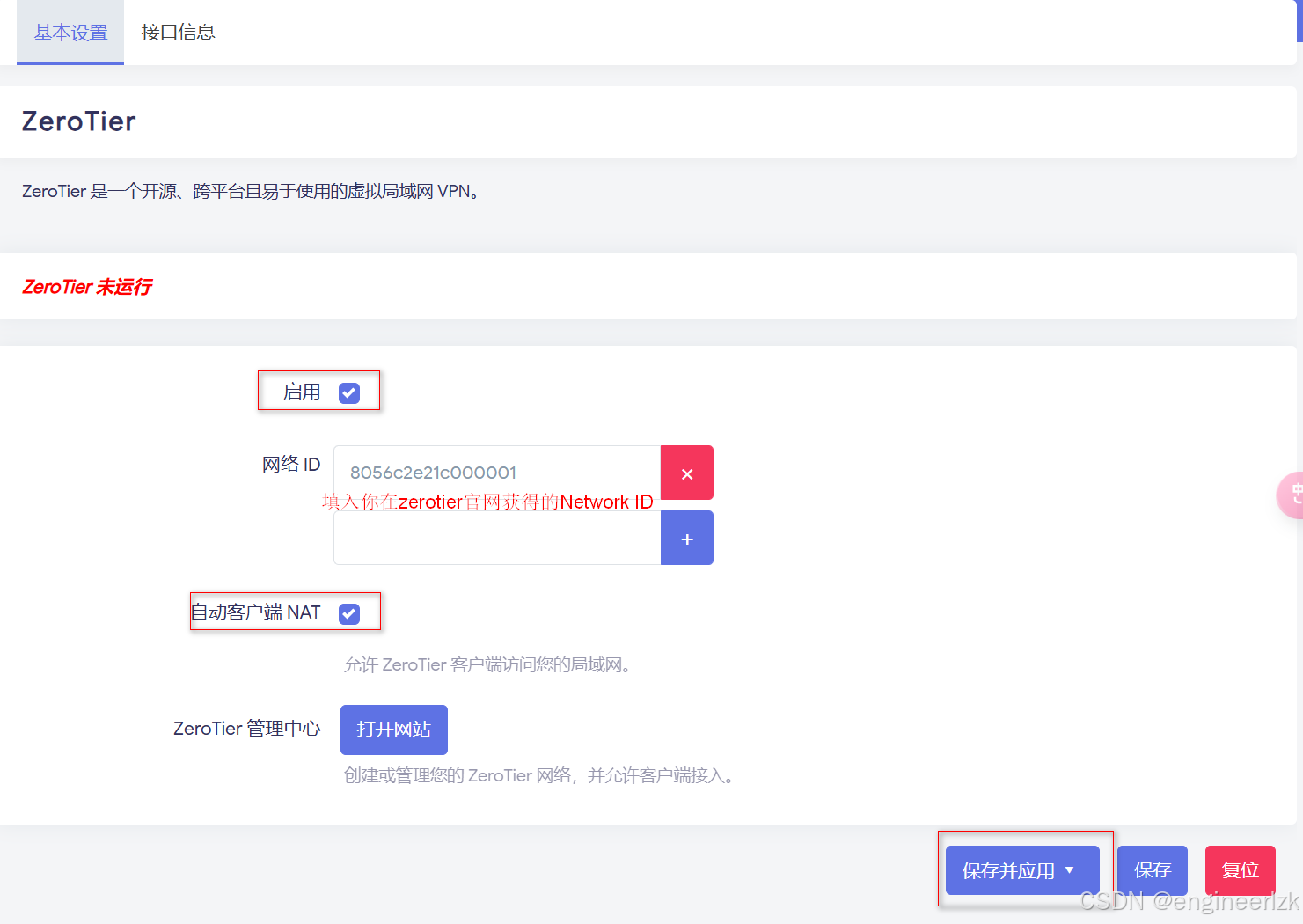This screenshot has height=924, width=1303.
Task: Click the network ID field containing 8056c2e21c000001
Action: pos(497,473)
